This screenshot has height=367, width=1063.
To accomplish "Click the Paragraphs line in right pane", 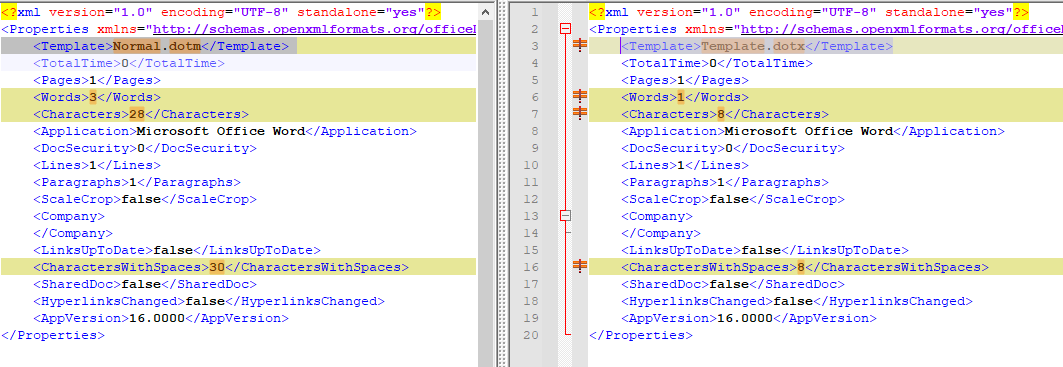I will click(725, 182).
